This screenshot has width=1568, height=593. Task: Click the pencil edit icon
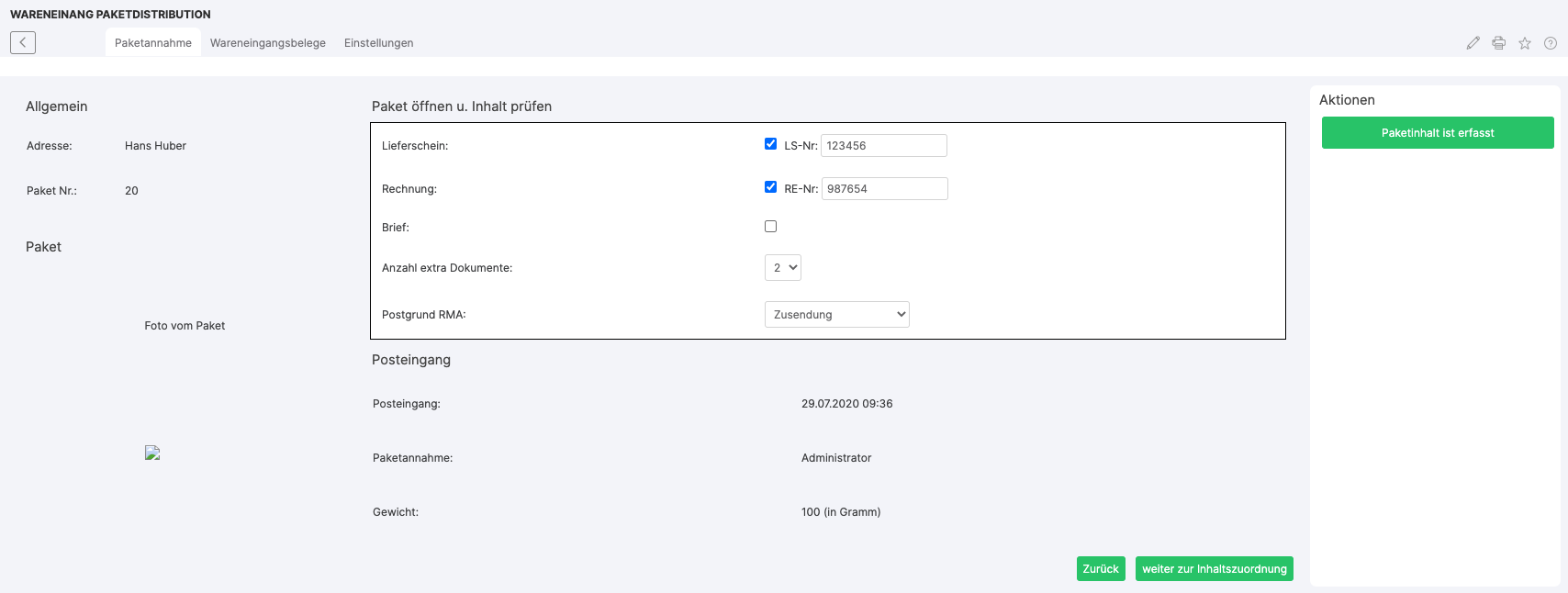point(1473,43)
